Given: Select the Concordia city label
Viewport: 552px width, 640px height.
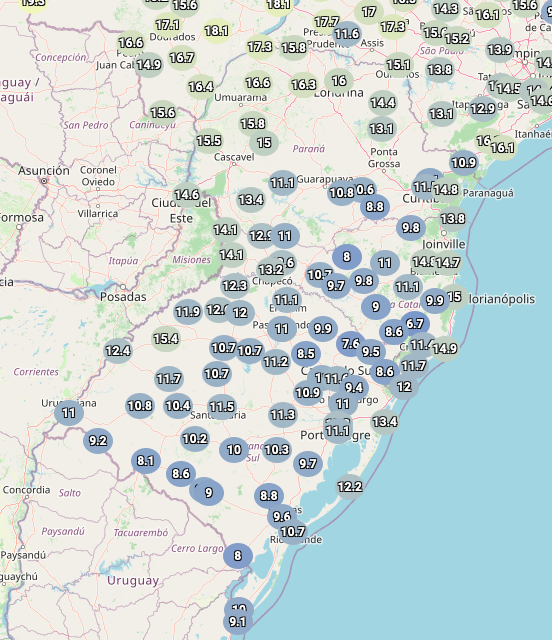Looking at the screenshot, I should pos(27,490).
